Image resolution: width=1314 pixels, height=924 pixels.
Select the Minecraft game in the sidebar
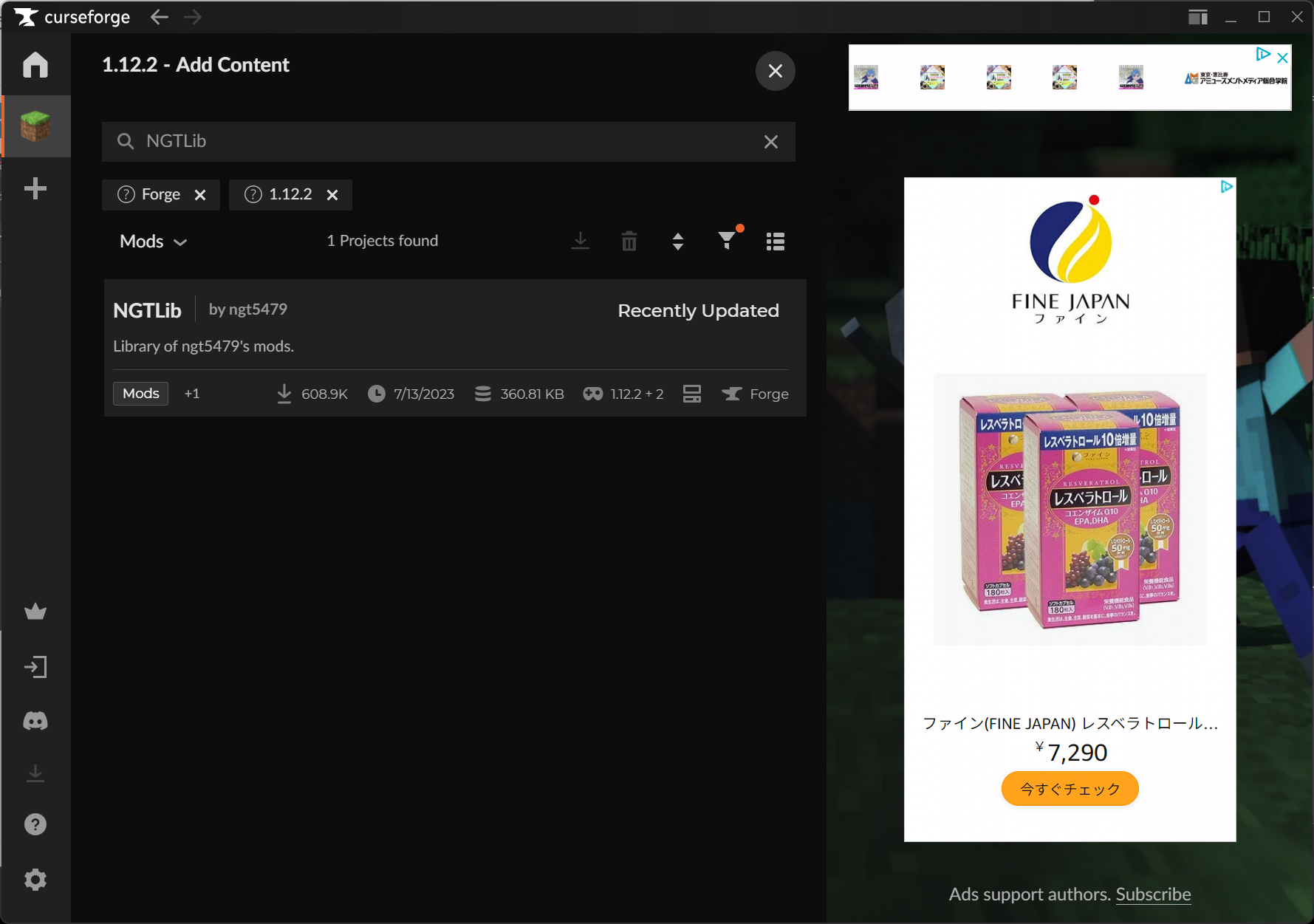click(35, 126)
